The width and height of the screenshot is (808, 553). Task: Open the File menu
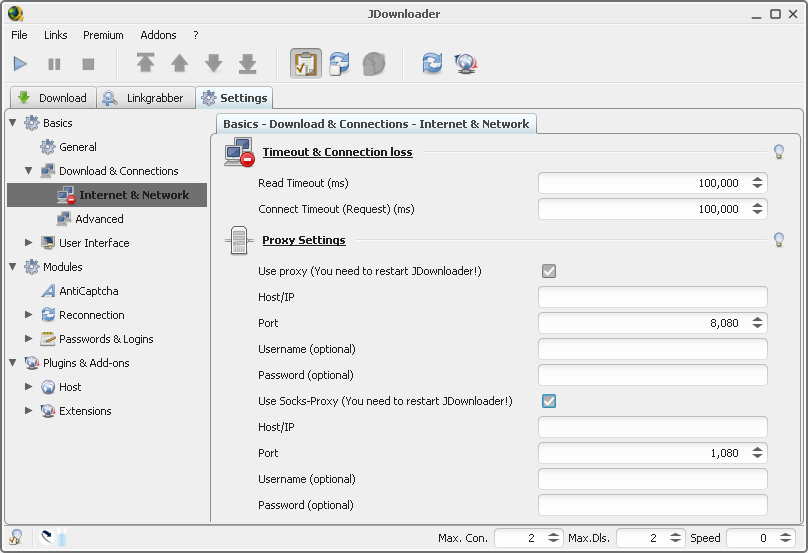pyautogui.click(x=19, y=35)
